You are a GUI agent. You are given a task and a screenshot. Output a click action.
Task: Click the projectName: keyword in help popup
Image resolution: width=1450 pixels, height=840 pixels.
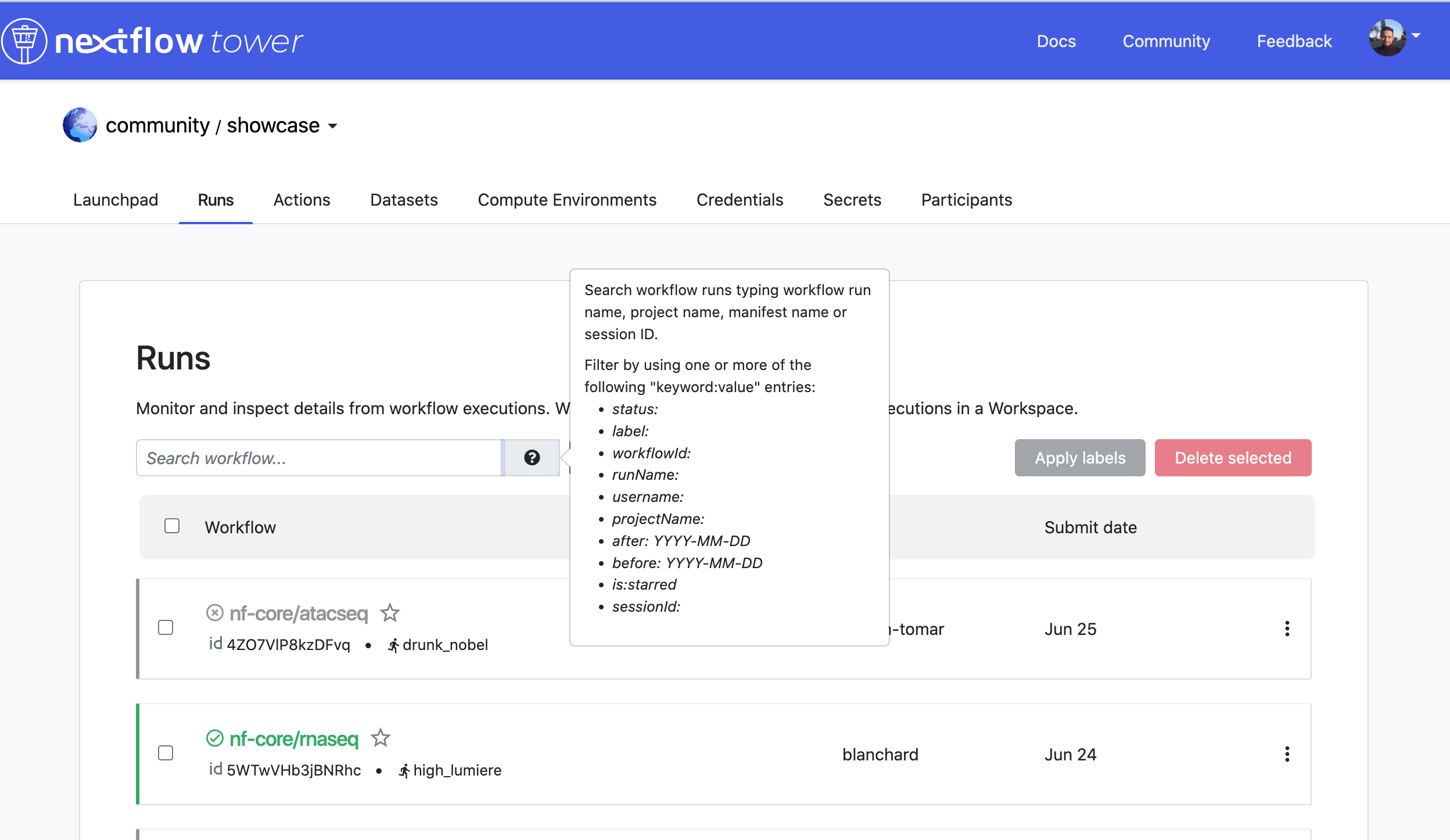click(x=658, y=519)
